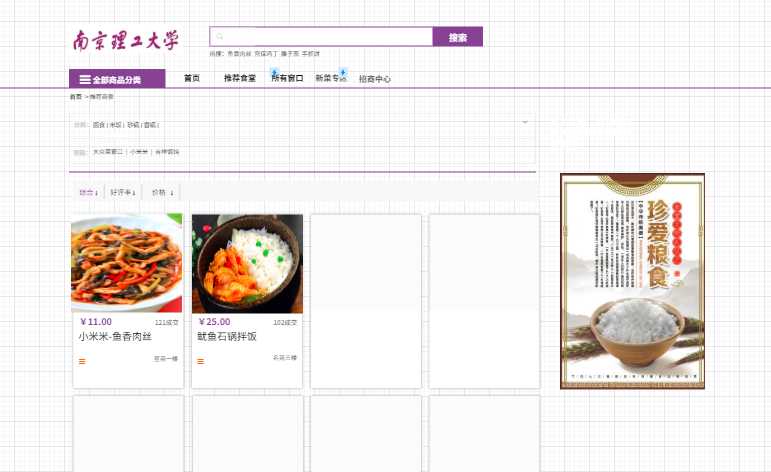Click price ¥11.00
Screen dimensions: 771x472
[96, 322]
